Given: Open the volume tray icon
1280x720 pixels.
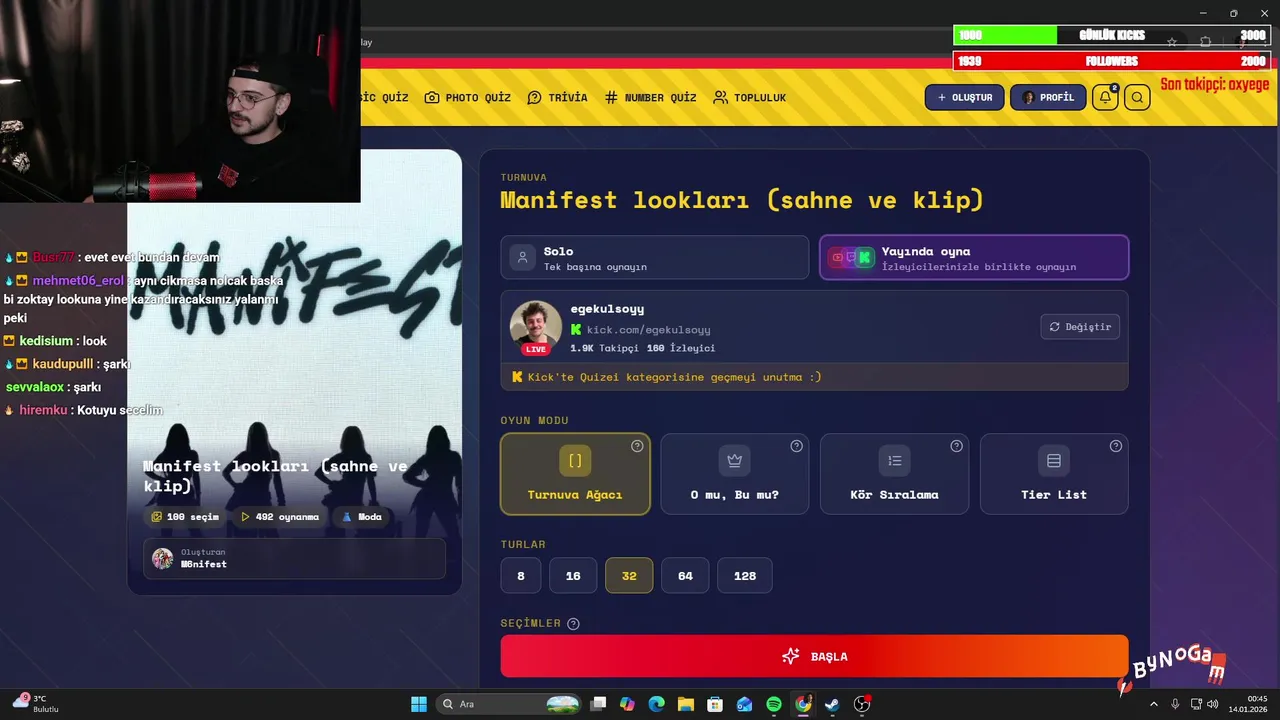Looking at the screenshot, I should click(1213, 704).
